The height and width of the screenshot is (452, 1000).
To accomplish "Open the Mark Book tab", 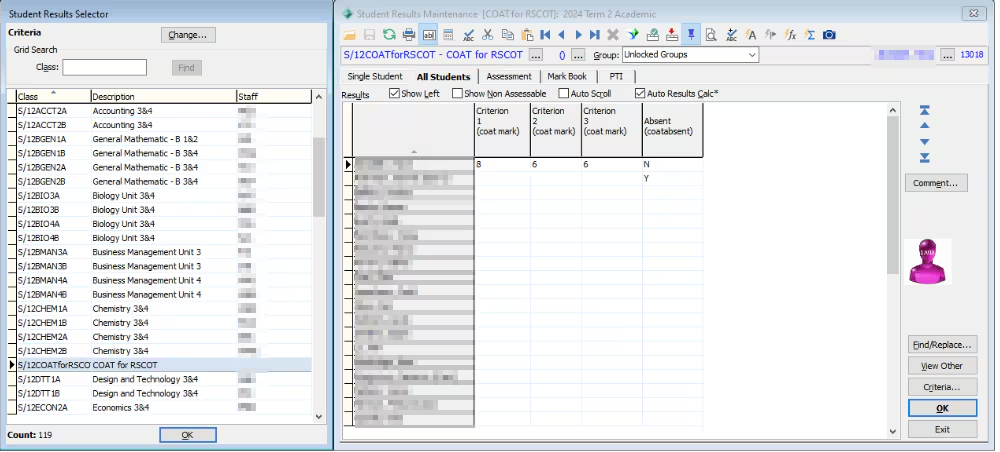I will point(567,77).
